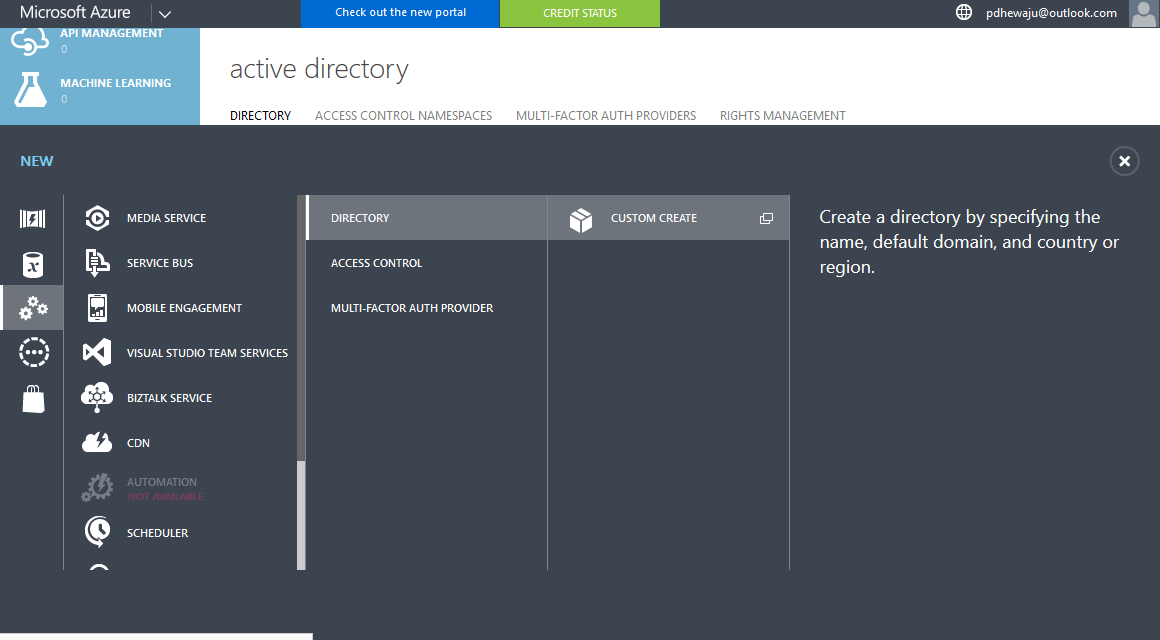This screenshot has height=640, width=1160.
Task: Open the Multi-Factor Auth Providers tab
Action: [606, 115]
